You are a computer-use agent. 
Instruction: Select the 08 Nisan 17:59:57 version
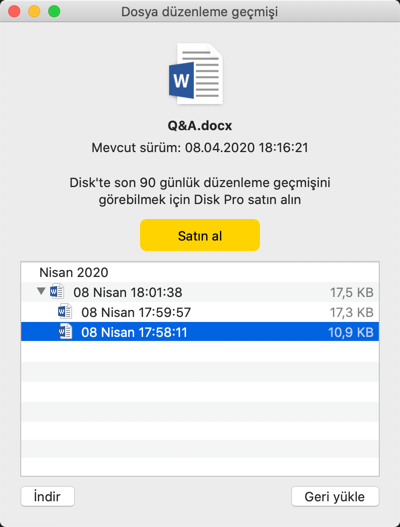coord(200,312)
